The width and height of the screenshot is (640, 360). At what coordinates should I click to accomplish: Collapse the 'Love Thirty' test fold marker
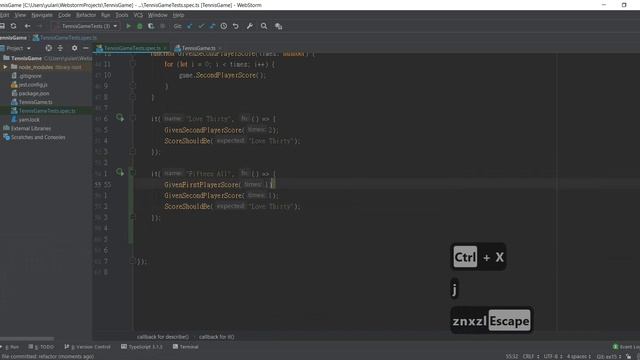(x=133, y=118)
